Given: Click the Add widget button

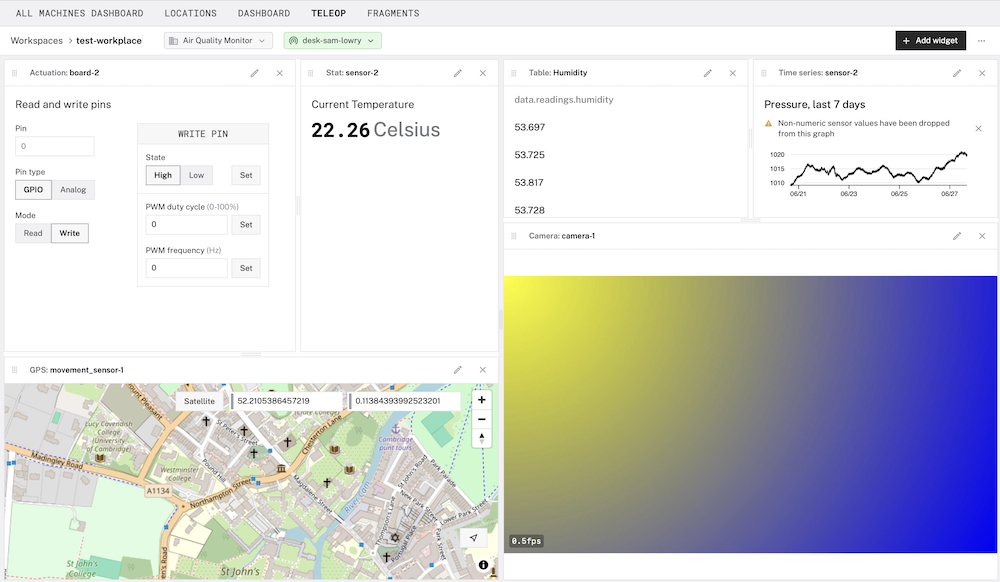Looking at the screenshot, I should click(x=931, y=40).
